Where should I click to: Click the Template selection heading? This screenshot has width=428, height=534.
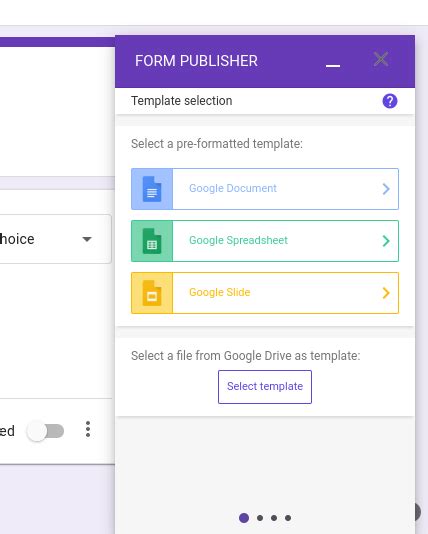[x=181, y=101]
